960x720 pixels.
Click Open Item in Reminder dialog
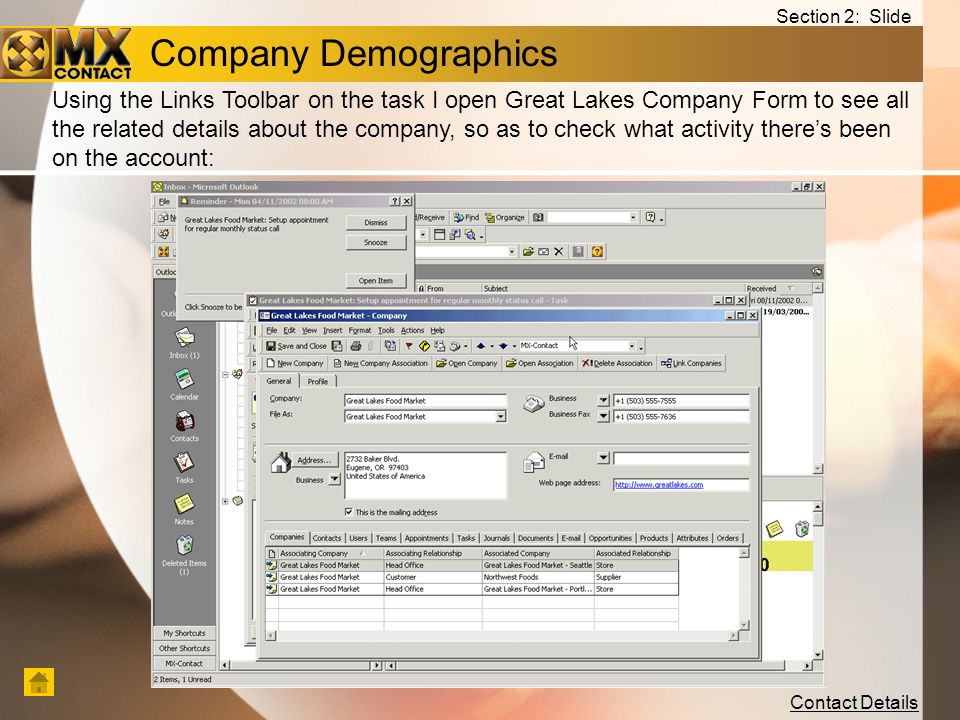point(376,280)
